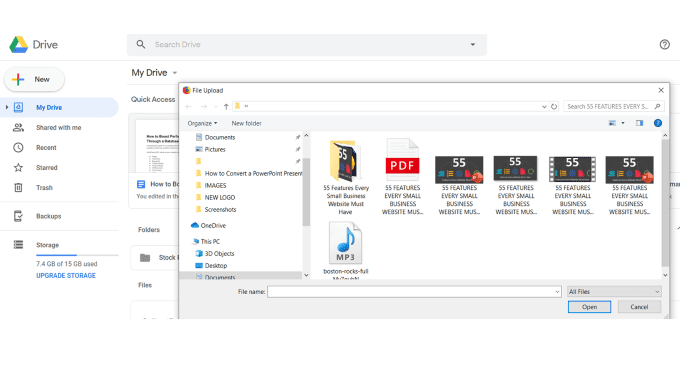680x383 pixels.
Task: Click New folder in File Upload
Action: pyautogui.click(x=246, y=123)
